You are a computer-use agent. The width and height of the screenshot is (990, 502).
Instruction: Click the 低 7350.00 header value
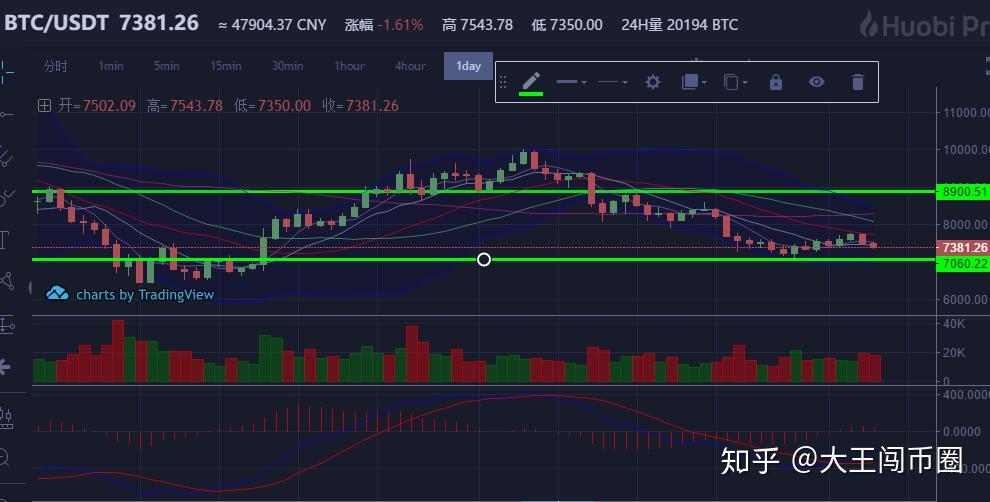[x=567, y=25]
